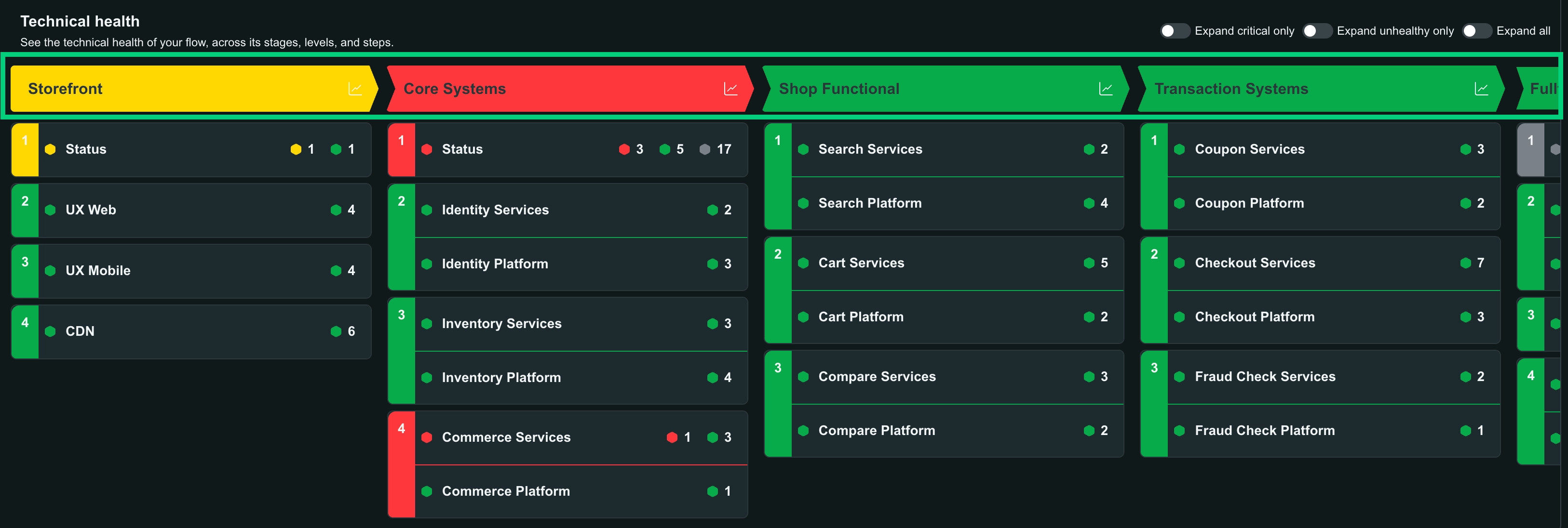The image size is (1568, 528).
Task: Select Compare Platform row
Action: [958, 431]
